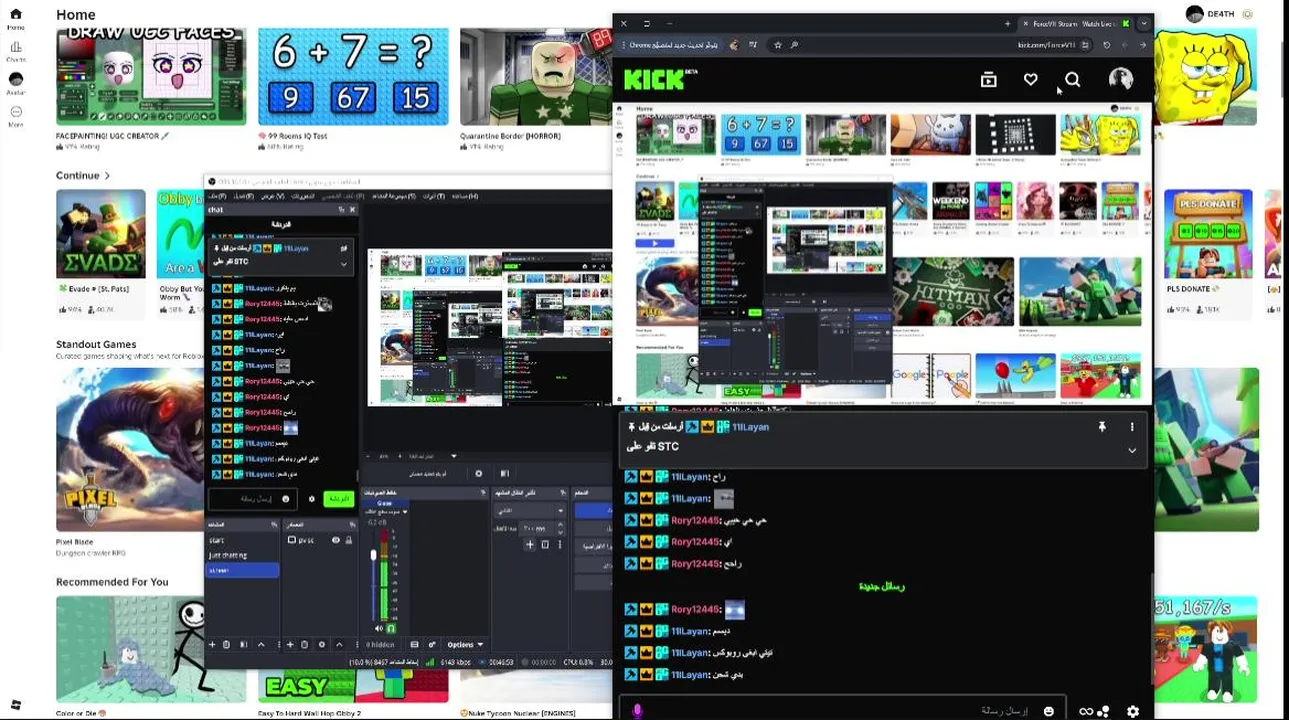Expand Continue section arrow in Roblox
The width and height of the screenshot is (1289, 720).
point(107,176)
